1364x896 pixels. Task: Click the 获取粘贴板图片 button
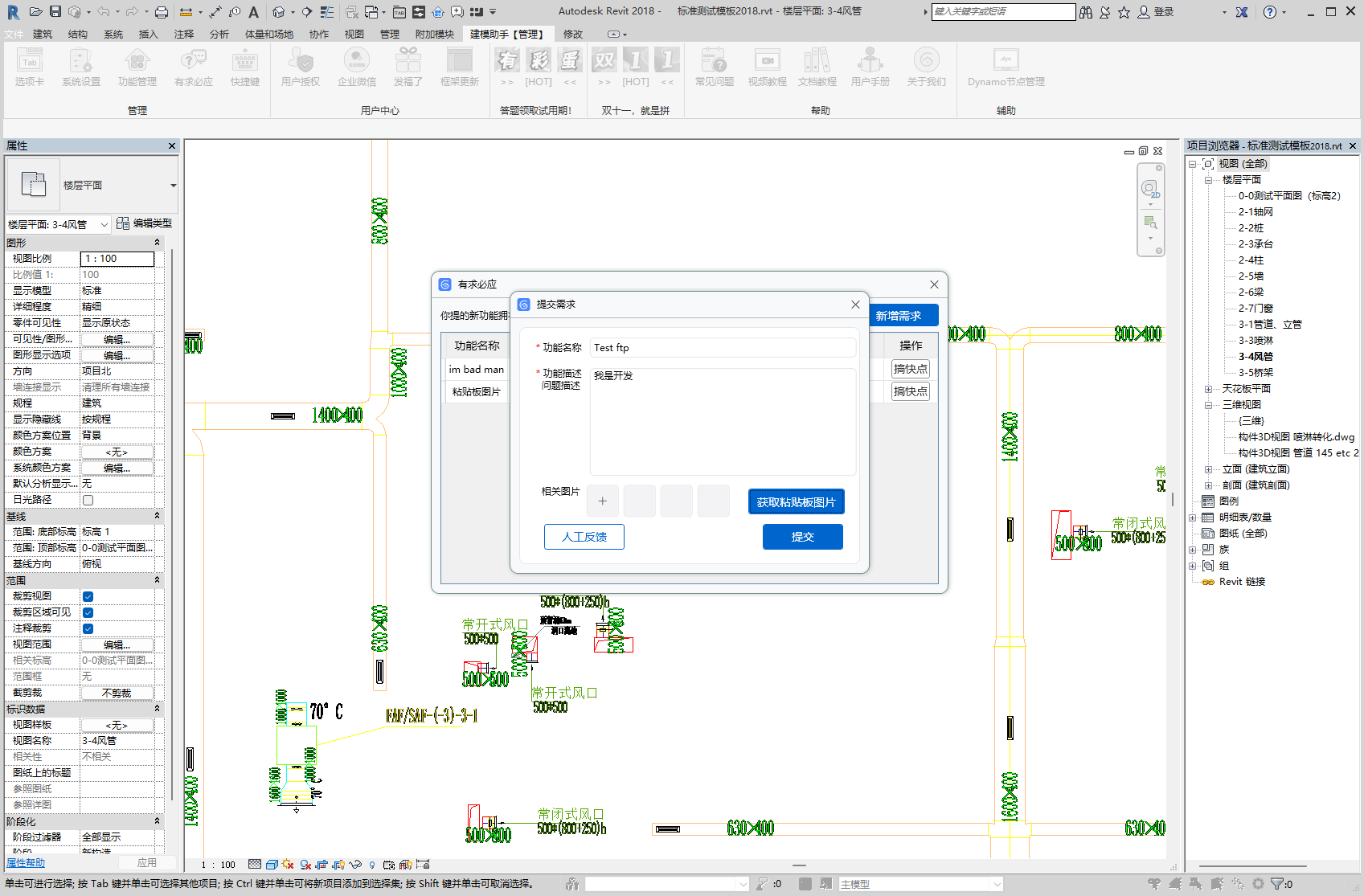pyautogui.click(x=796, y=502)
